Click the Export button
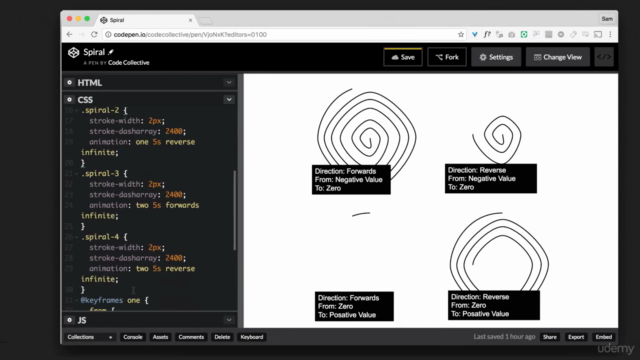Image resolution: width=640 pixels, height=360 pixels. [576, 337]
